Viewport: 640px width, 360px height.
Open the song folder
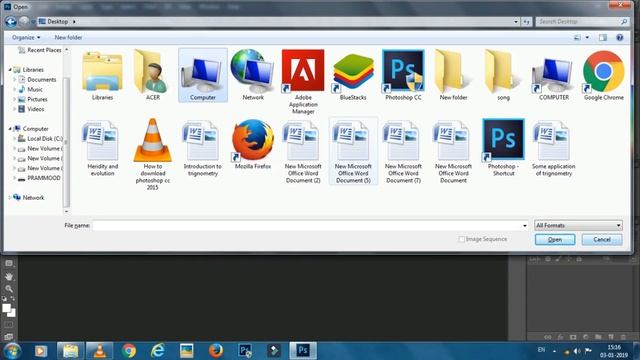point(503,75)
